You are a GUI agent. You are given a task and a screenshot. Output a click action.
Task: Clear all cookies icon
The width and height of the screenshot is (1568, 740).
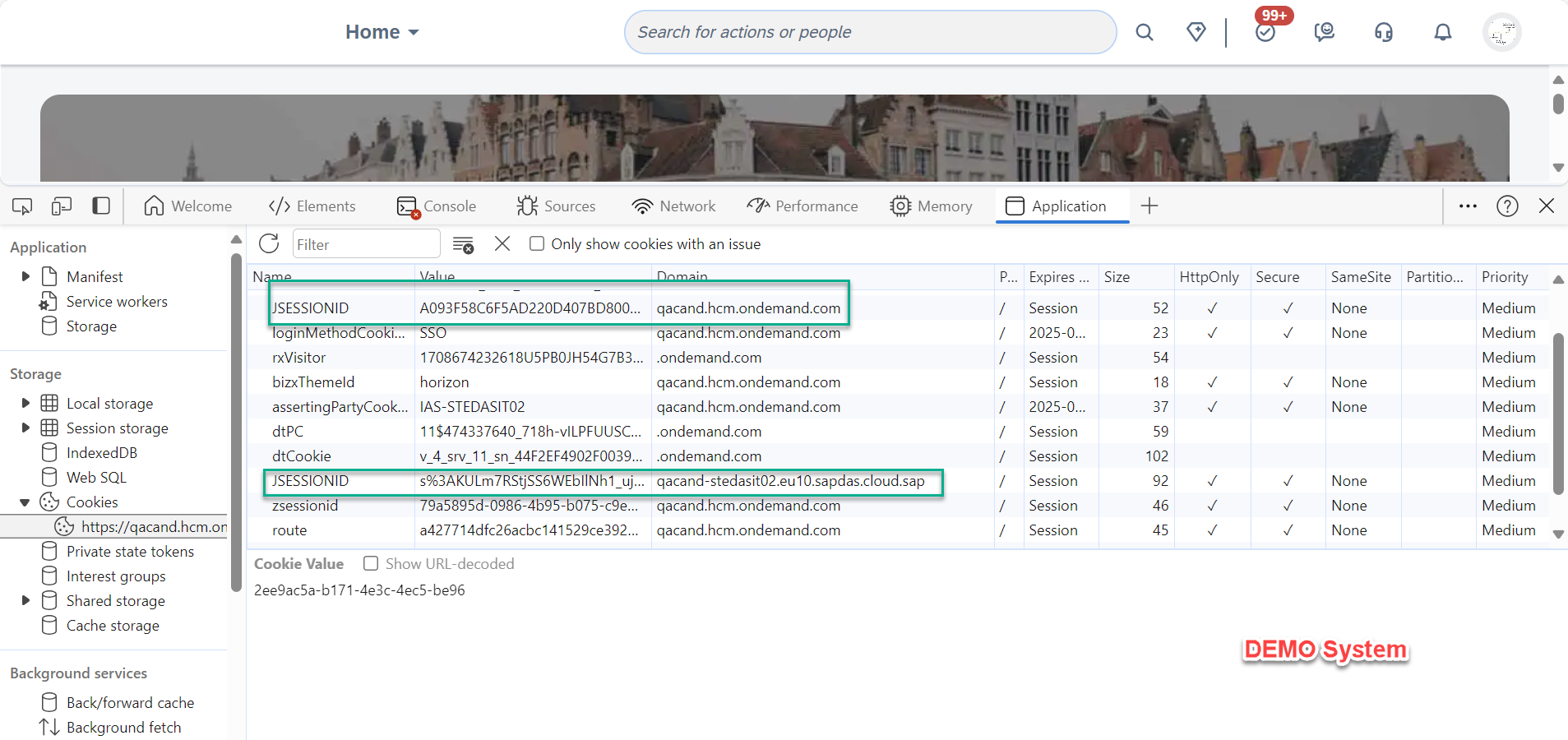pyautogui.click(x=463, y=244)
